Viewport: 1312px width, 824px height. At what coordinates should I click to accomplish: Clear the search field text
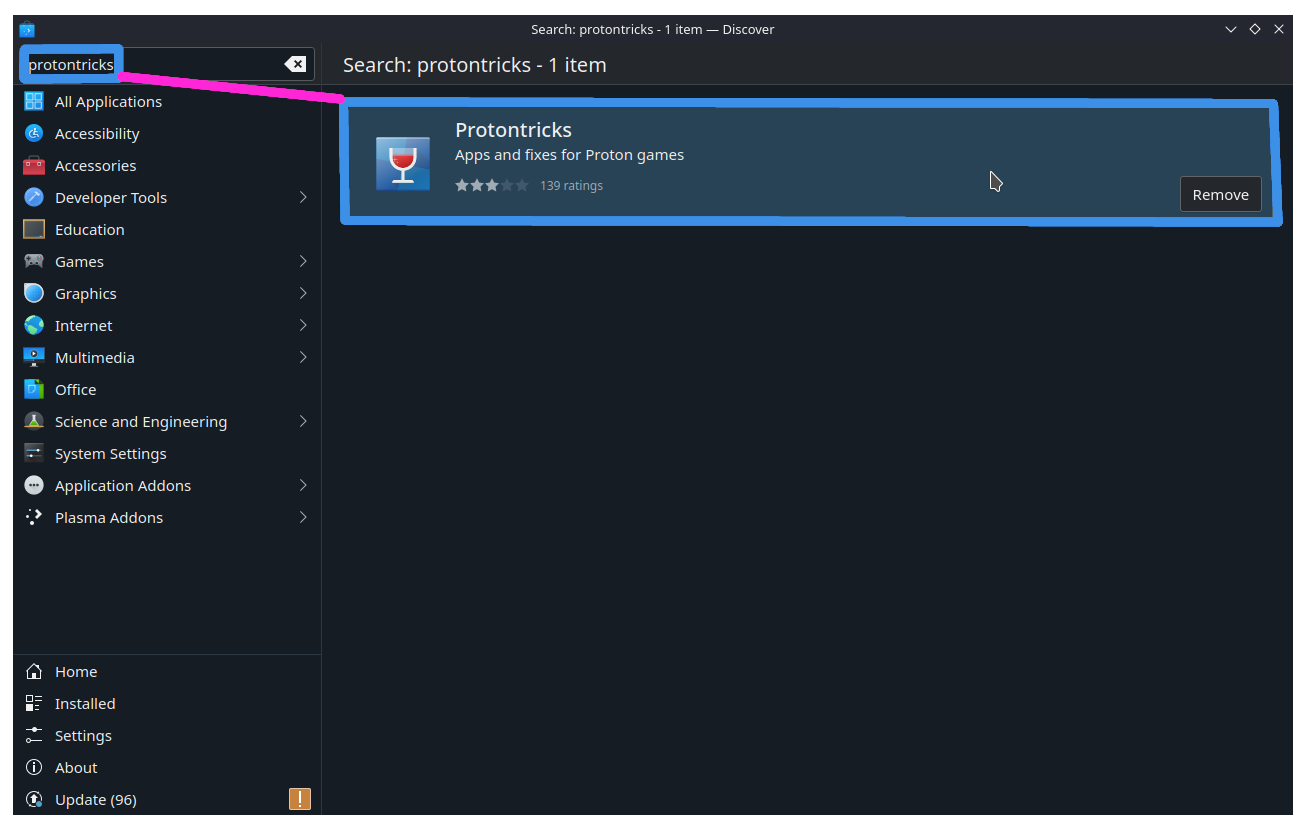pyautogui.click(x=295, y=64)
